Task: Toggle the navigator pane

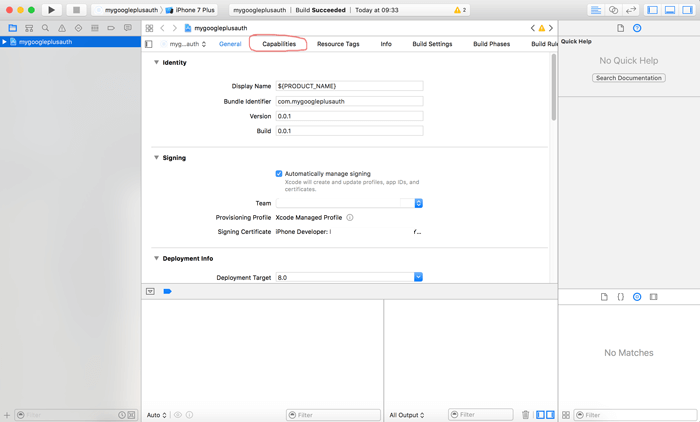Action: click(x=653, y=10)
